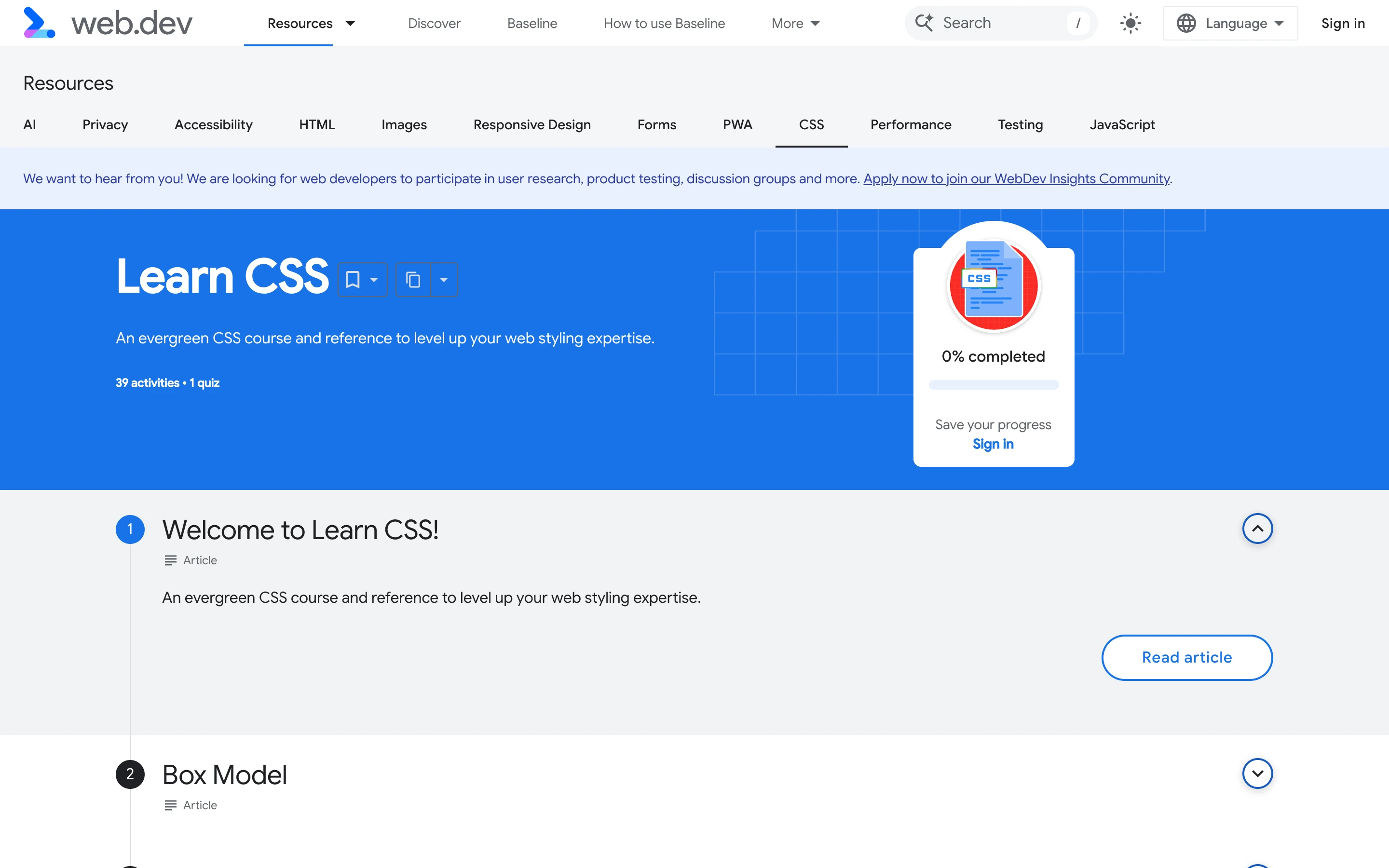Open the Search field
1389x868 pixels.
click(x=1000, y=23)
